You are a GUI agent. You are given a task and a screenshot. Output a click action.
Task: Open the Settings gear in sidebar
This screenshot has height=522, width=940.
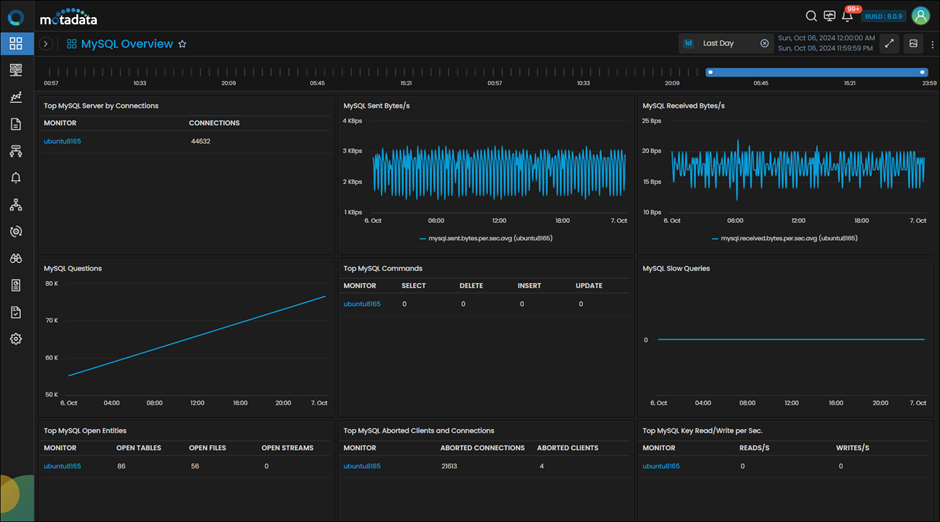click(x=16, y=339)
